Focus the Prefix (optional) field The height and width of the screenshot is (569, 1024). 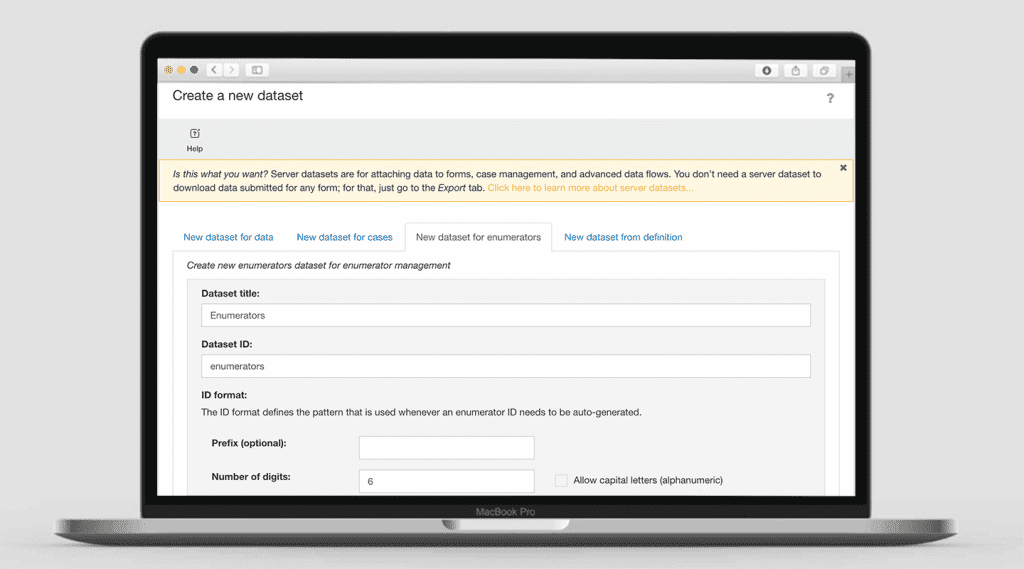coord(447,447)
